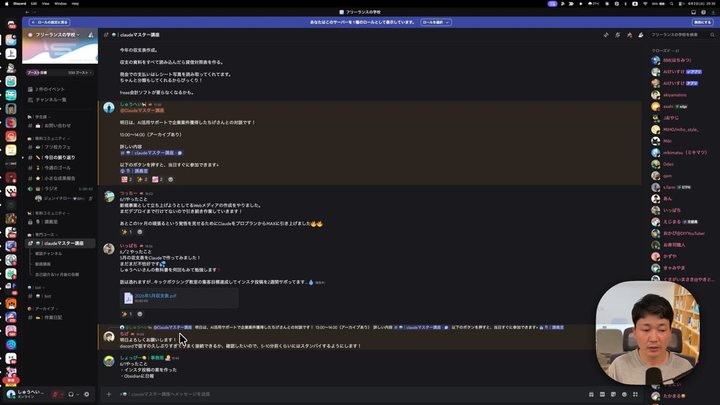
Task: Open member 'いっぱち' in member list
Action: [x=672, y=210]
